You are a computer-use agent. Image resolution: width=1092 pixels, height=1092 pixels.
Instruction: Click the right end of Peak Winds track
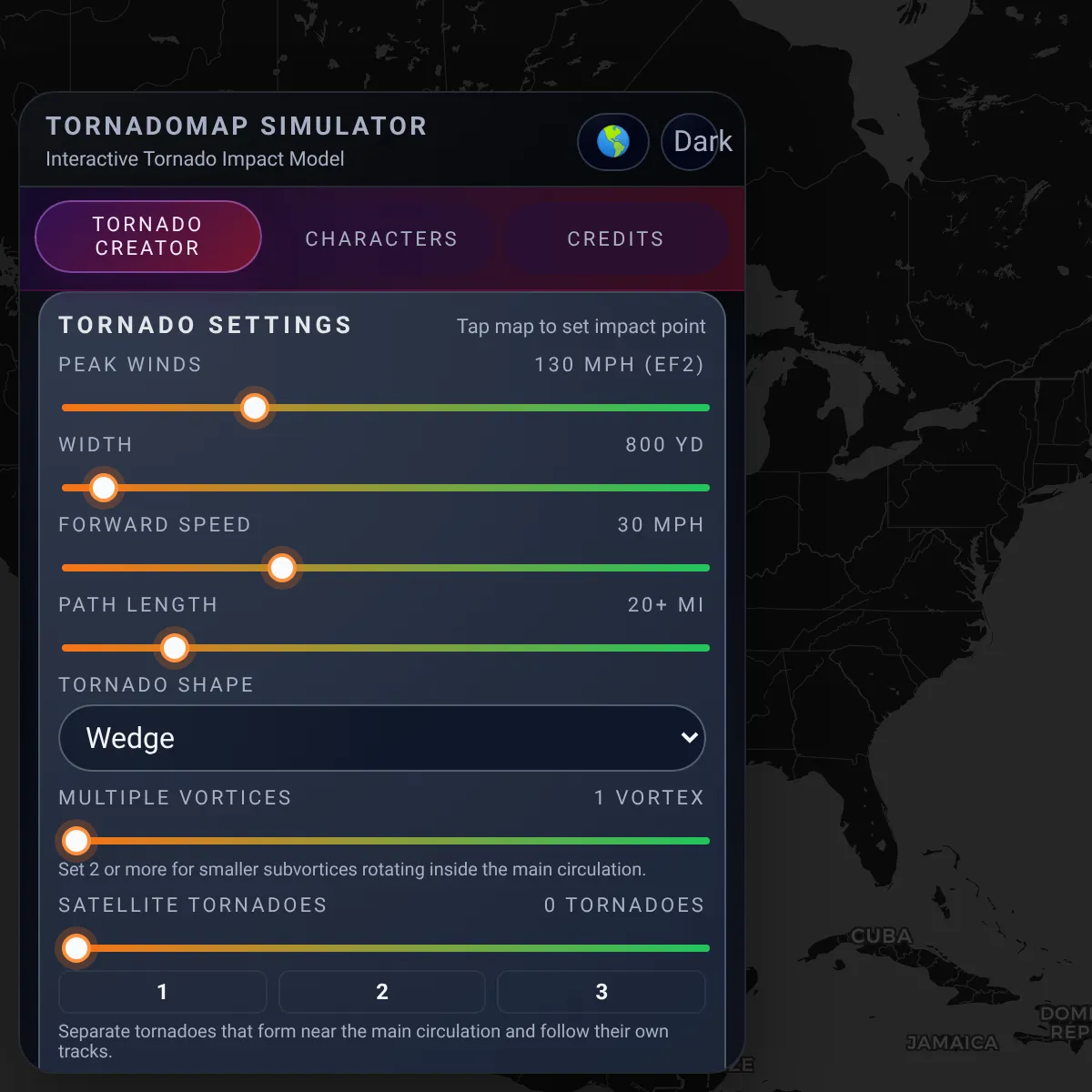coord(704,408)
